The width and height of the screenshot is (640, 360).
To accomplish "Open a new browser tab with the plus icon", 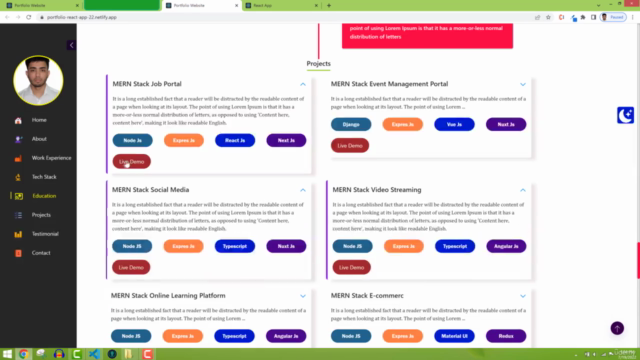I will [329, 6].
